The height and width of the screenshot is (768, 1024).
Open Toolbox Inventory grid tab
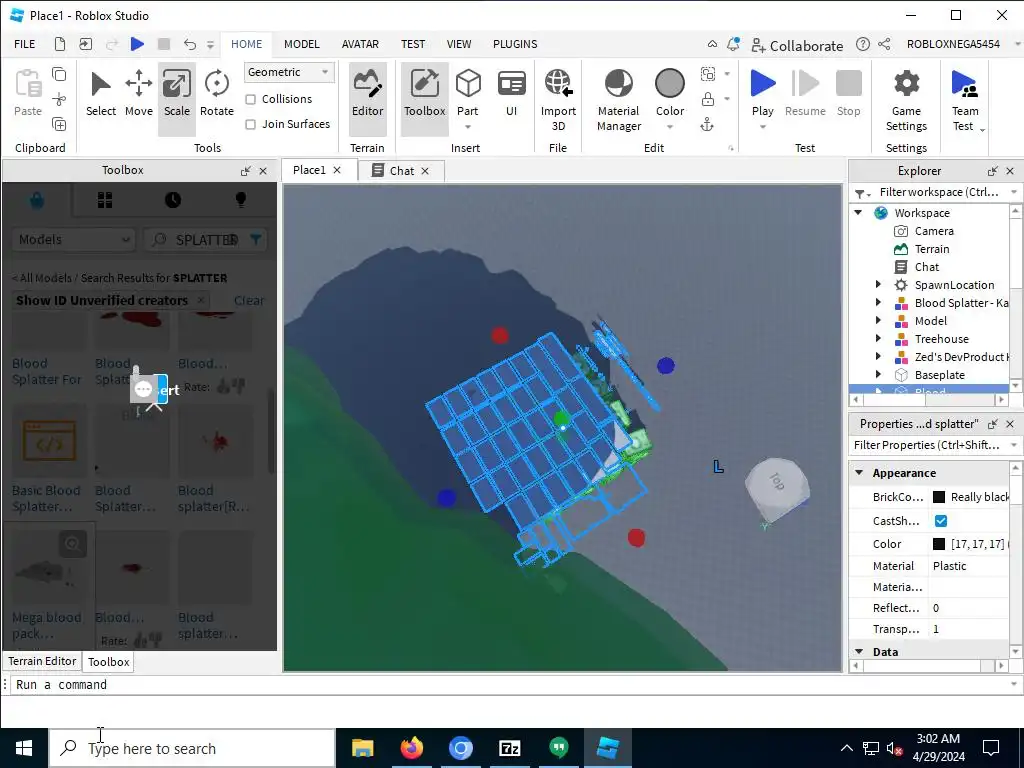click(105, 200)
